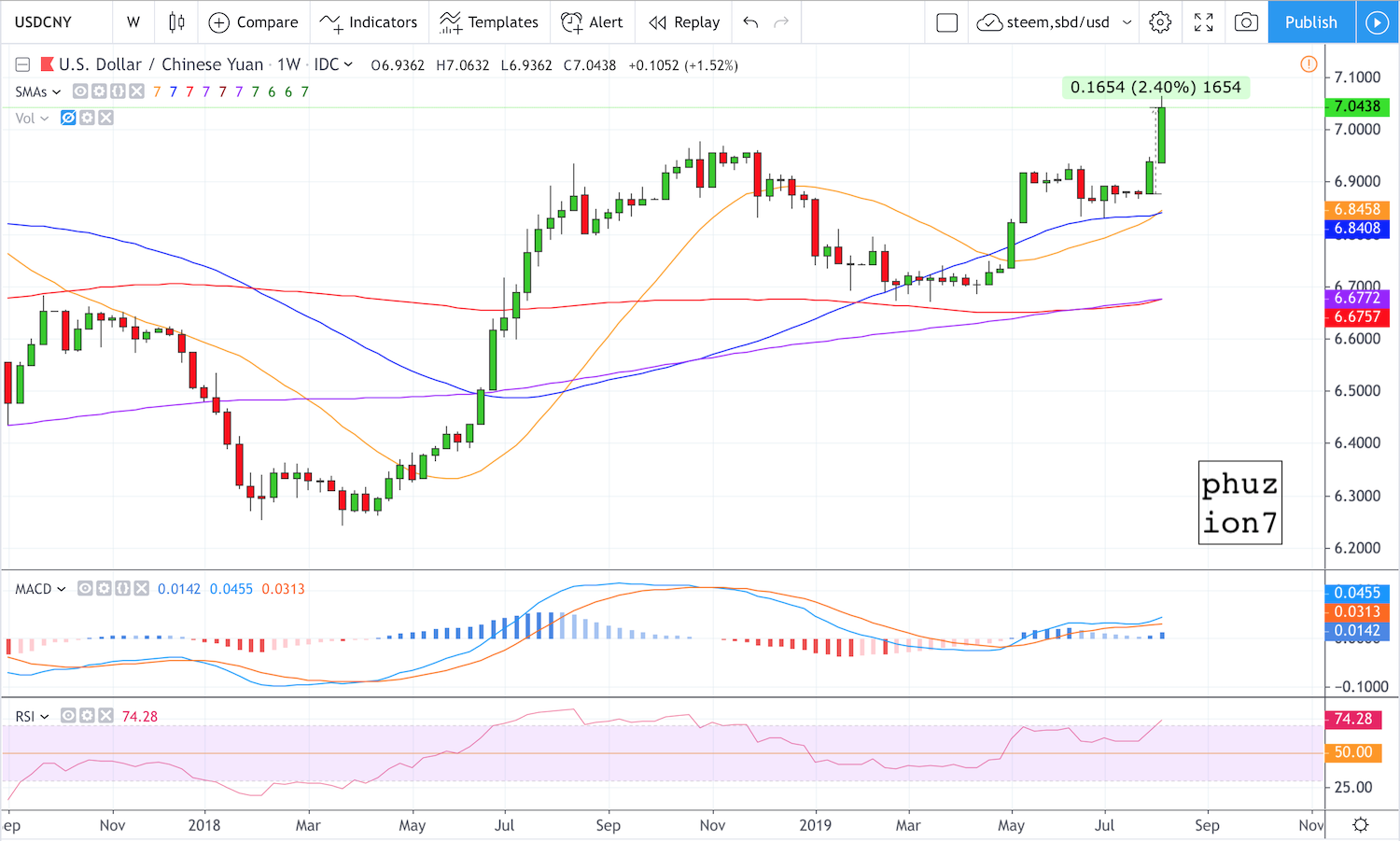Viewport: 1400px width, 841px height.
Task: Toggle RSI indicator visibility eye
Action: click(x=68, y=716)
